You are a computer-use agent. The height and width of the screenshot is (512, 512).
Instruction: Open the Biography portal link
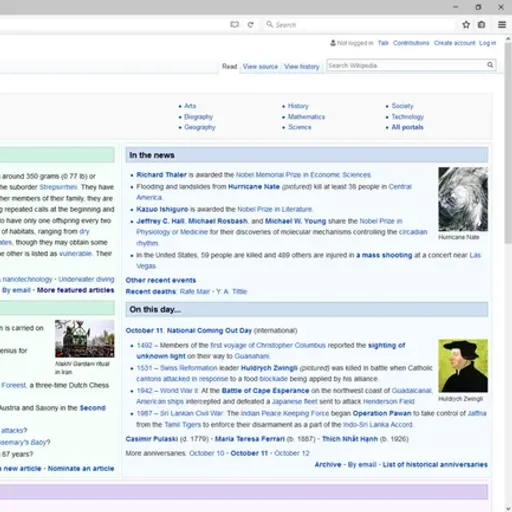point(198,117)
